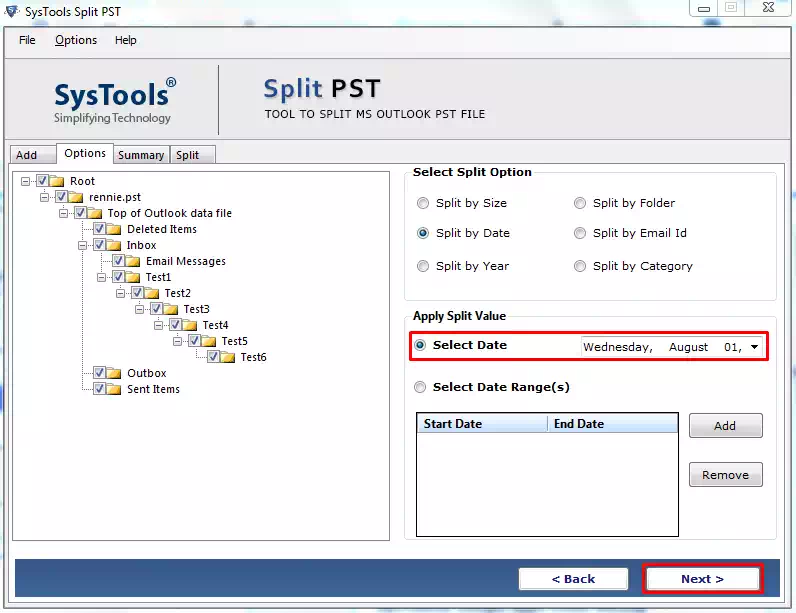Open the Options menu
The height and width of the screenshot is (613, 796).
click(x=76, y=40)
